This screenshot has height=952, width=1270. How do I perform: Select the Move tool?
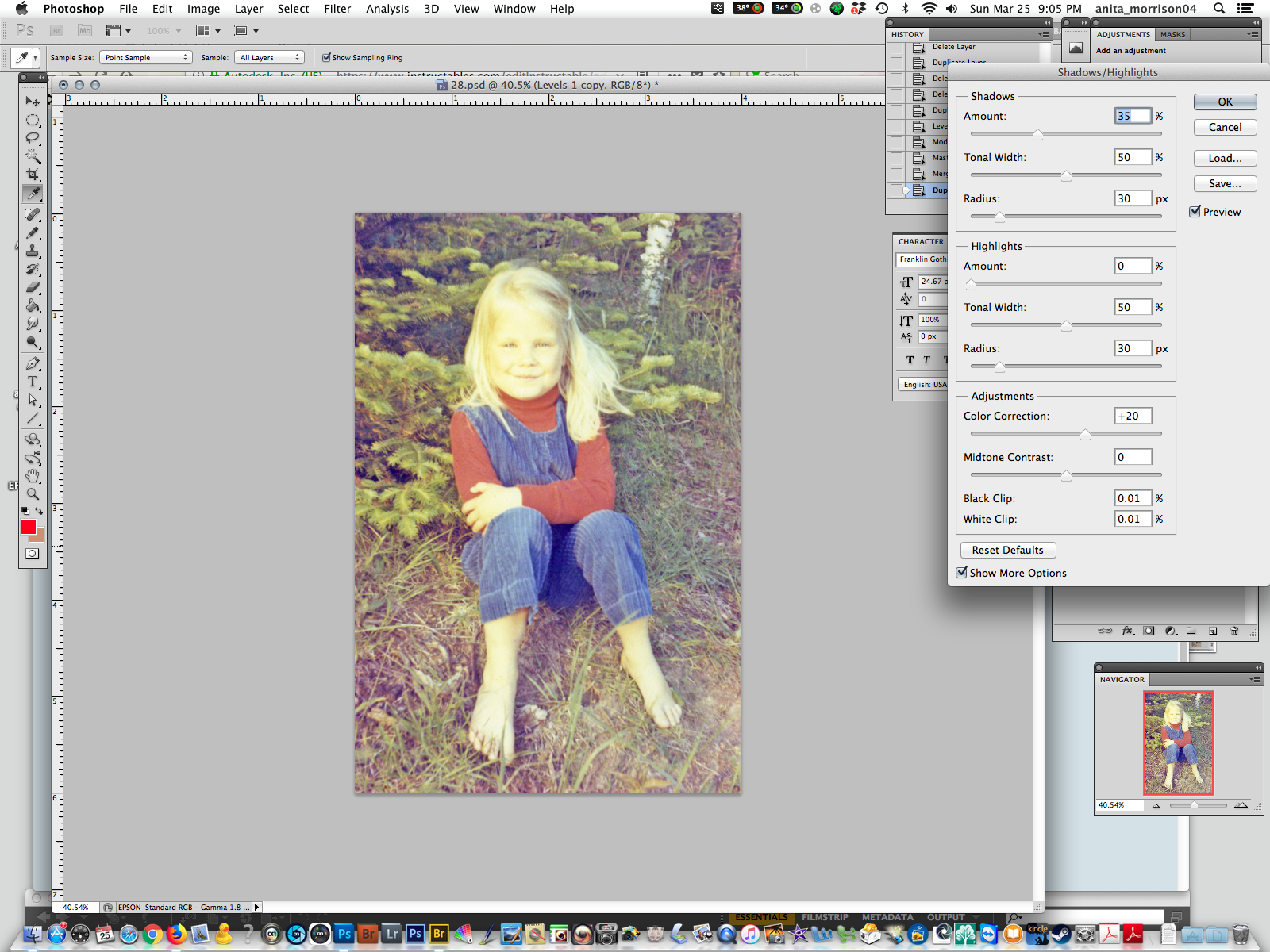tap(33, 101)
